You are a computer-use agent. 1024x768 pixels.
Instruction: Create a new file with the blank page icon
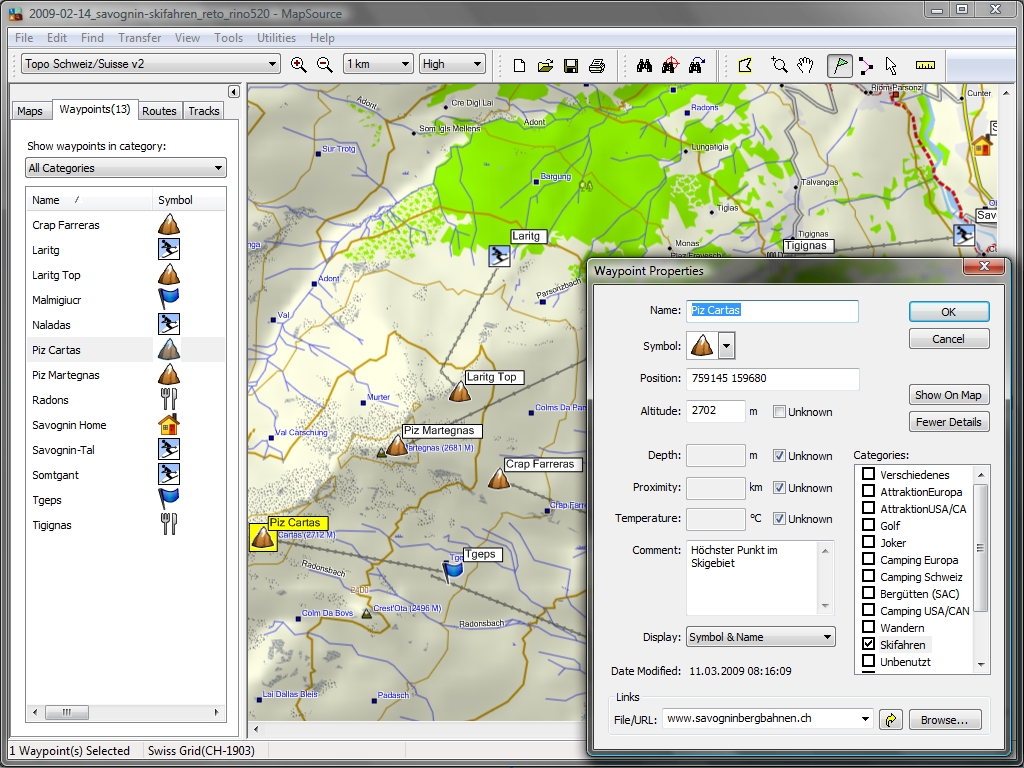[x=519, y=65]
